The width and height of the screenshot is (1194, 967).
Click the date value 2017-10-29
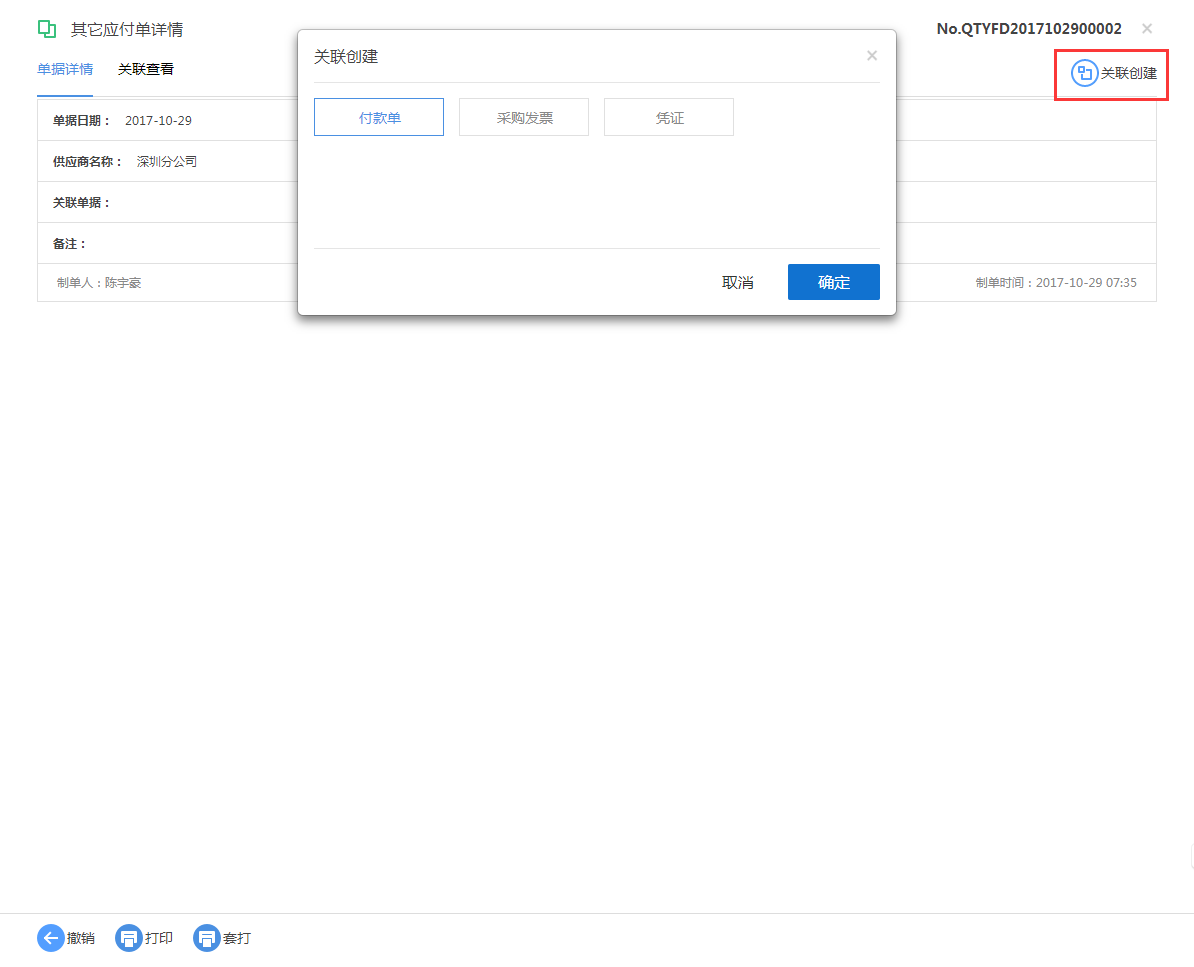[158, 120]
